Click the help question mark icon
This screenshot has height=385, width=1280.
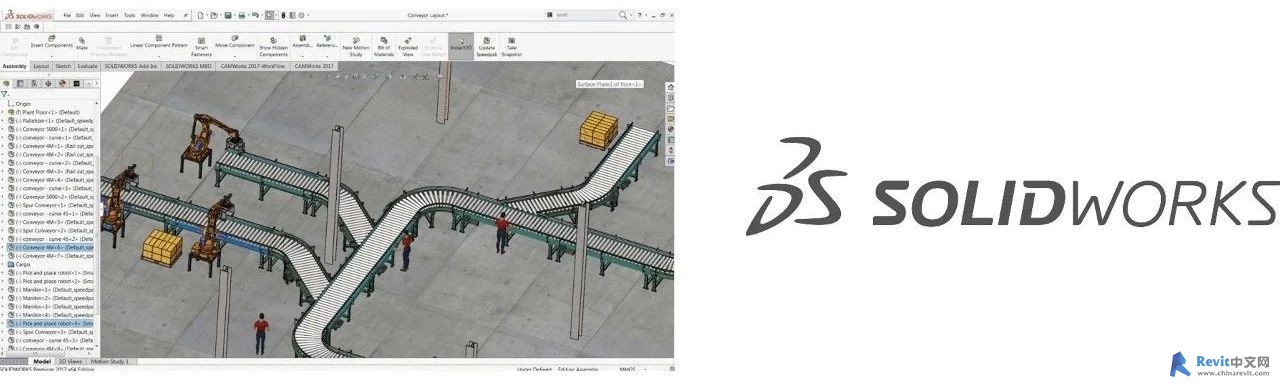(640, 16)
